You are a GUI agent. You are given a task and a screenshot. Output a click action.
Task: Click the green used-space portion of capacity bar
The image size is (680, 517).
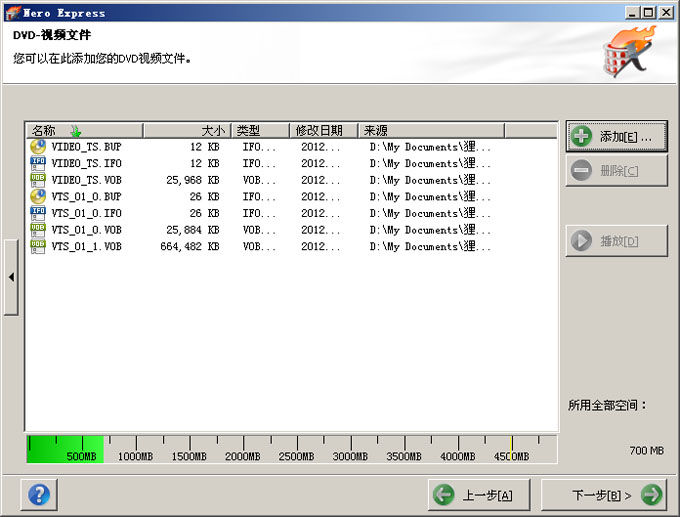pyautogui.click(x=65, y=449)
